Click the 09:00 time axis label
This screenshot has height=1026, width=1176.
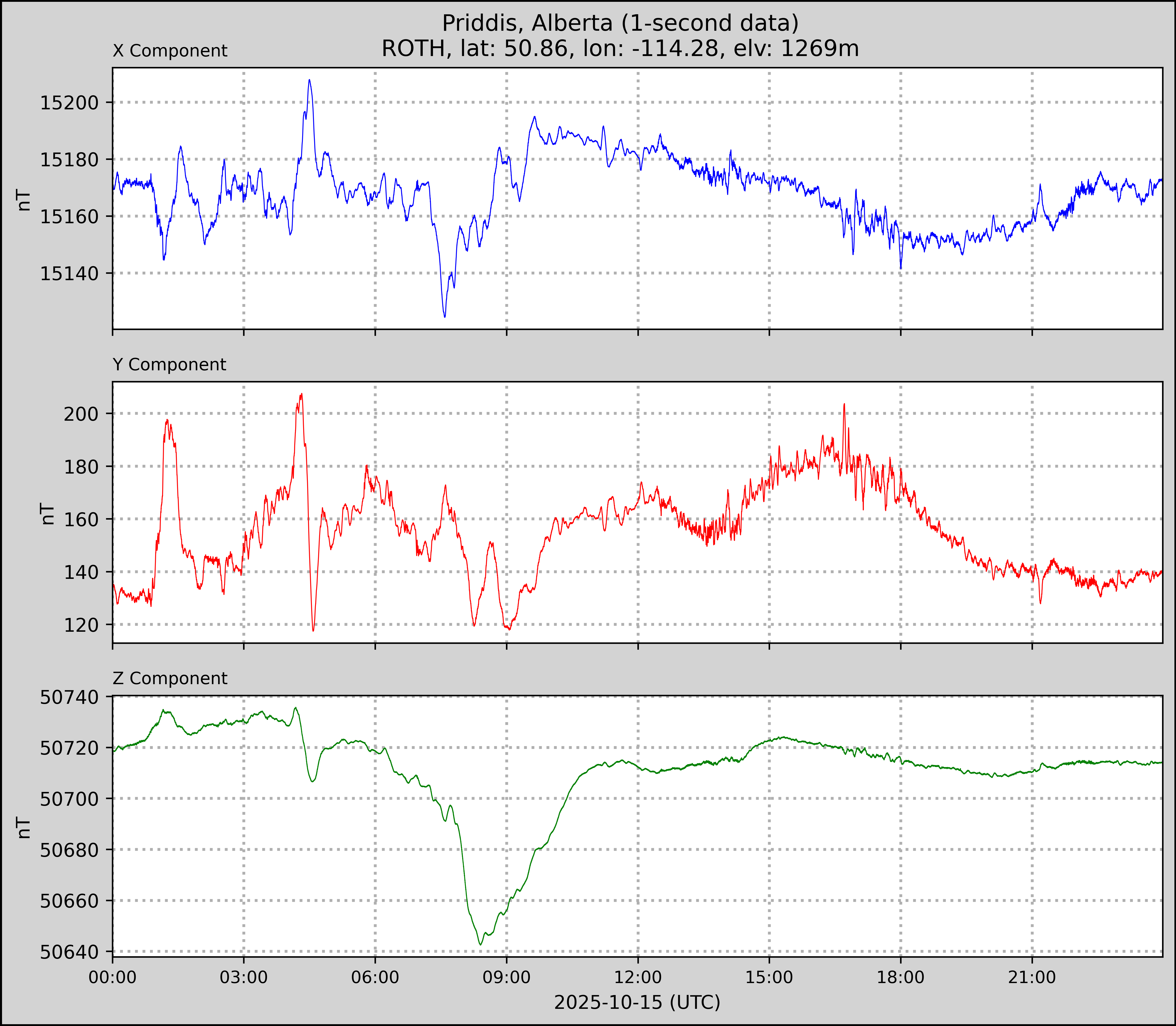point(506,977)
